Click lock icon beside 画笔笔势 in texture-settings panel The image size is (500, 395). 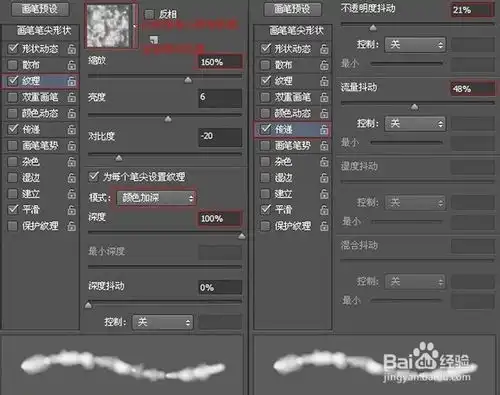[x=72, y=146]
